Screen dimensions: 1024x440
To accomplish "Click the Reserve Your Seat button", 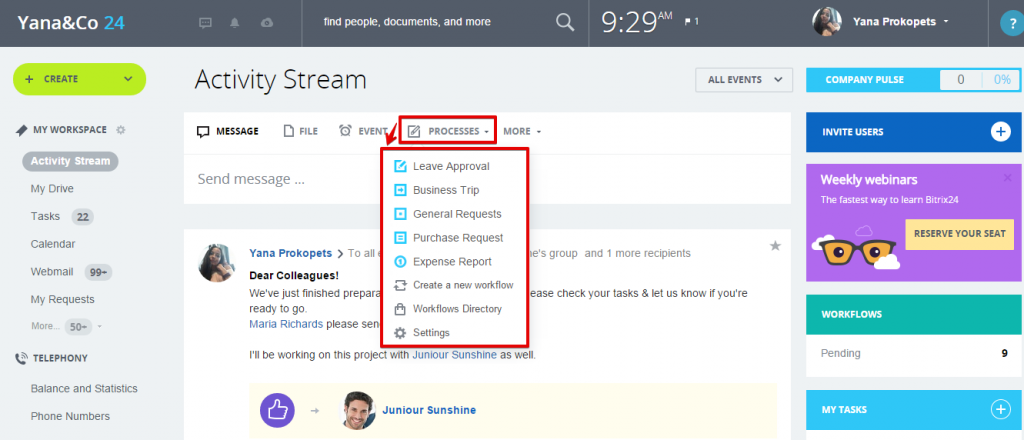I will click(959, 234).
